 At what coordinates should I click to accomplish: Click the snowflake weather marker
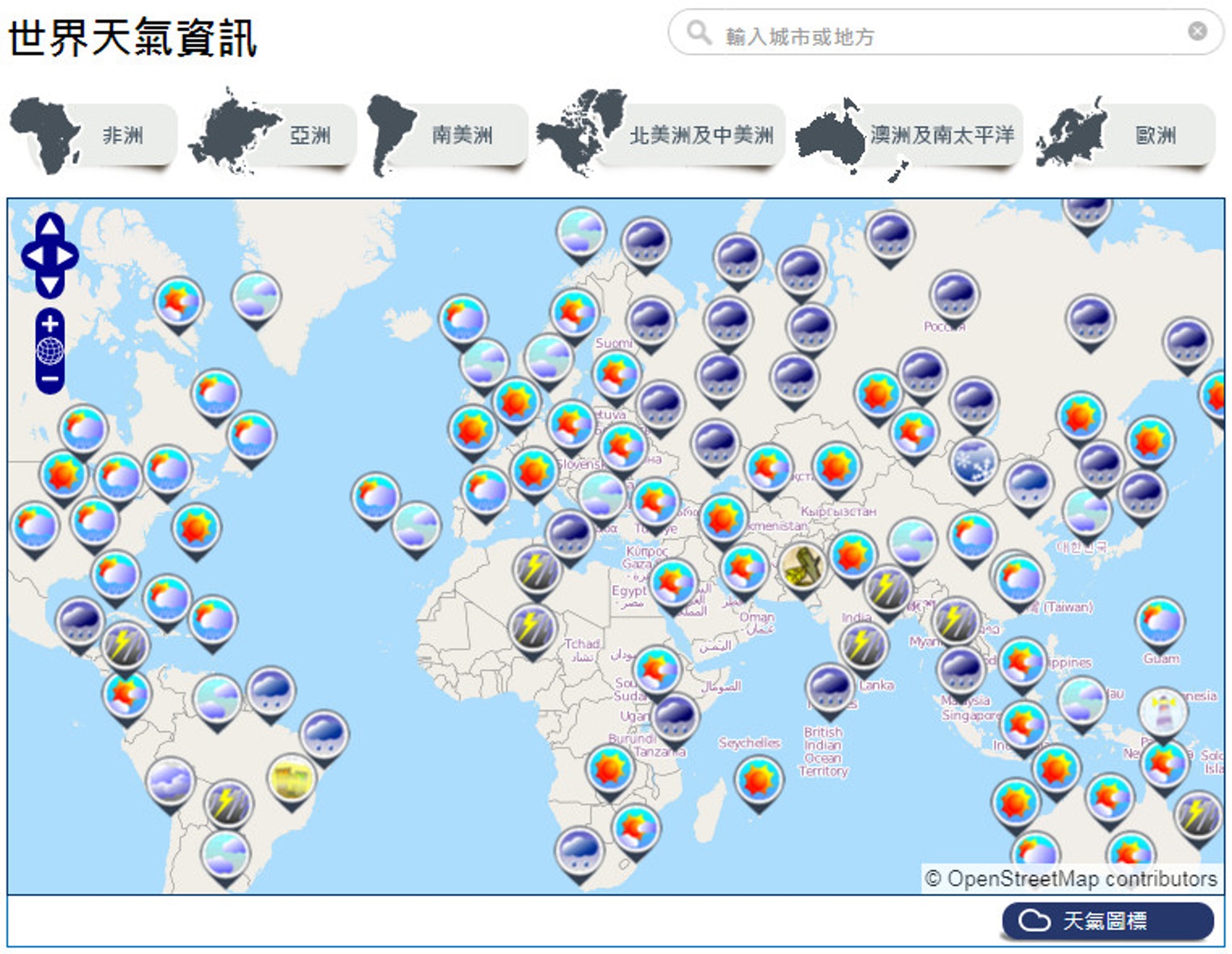pyautogui.click(x=973, y=461)
